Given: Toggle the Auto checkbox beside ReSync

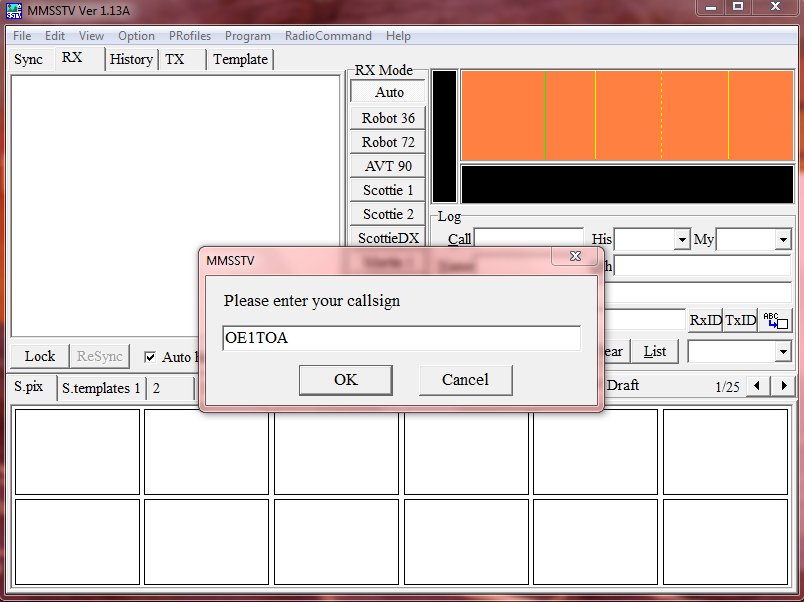Looking at the screenshot, I should coord(150,357).
